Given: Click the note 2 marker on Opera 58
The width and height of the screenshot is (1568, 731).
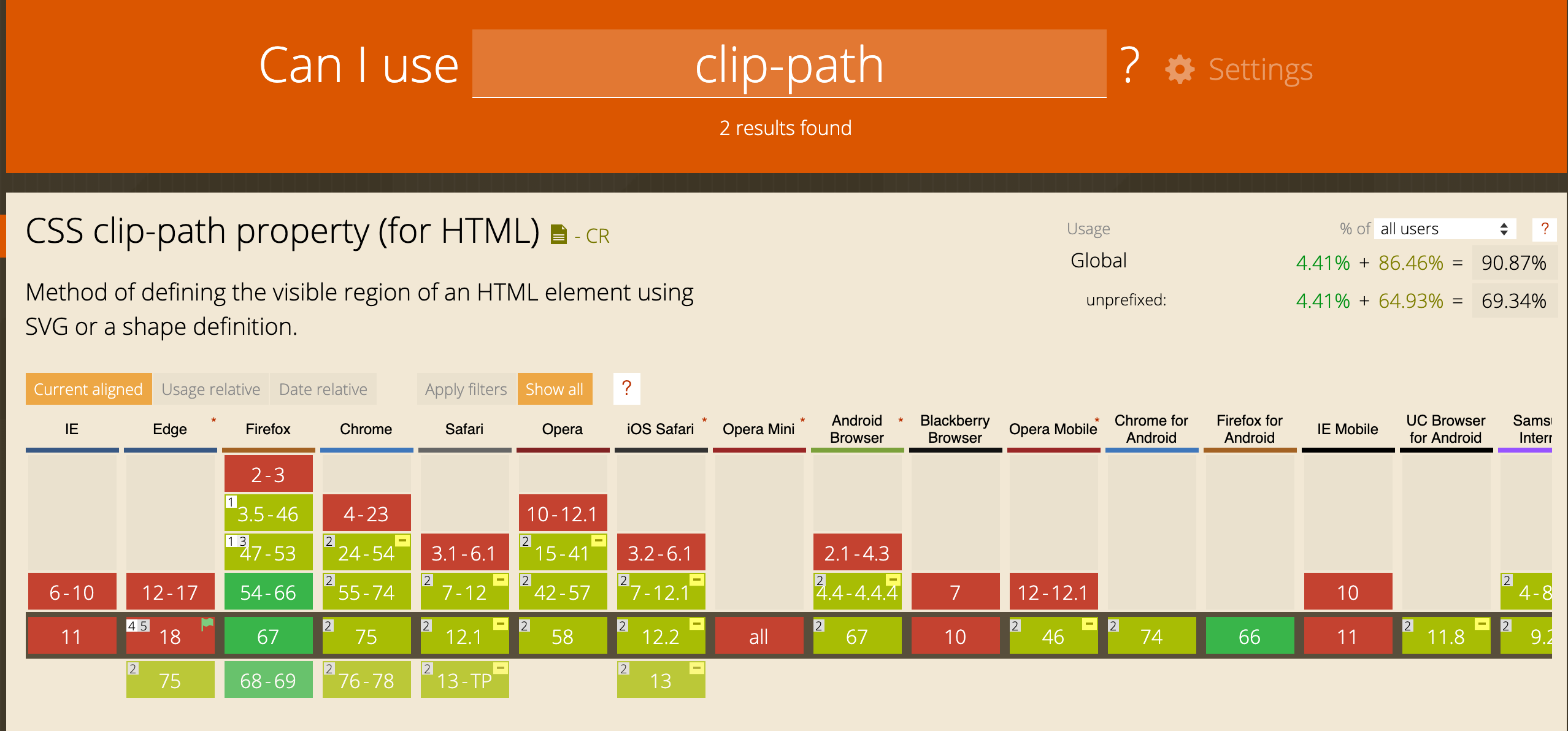Looking at the screenshot, I should pyautogui.click(x=525, y=626).
